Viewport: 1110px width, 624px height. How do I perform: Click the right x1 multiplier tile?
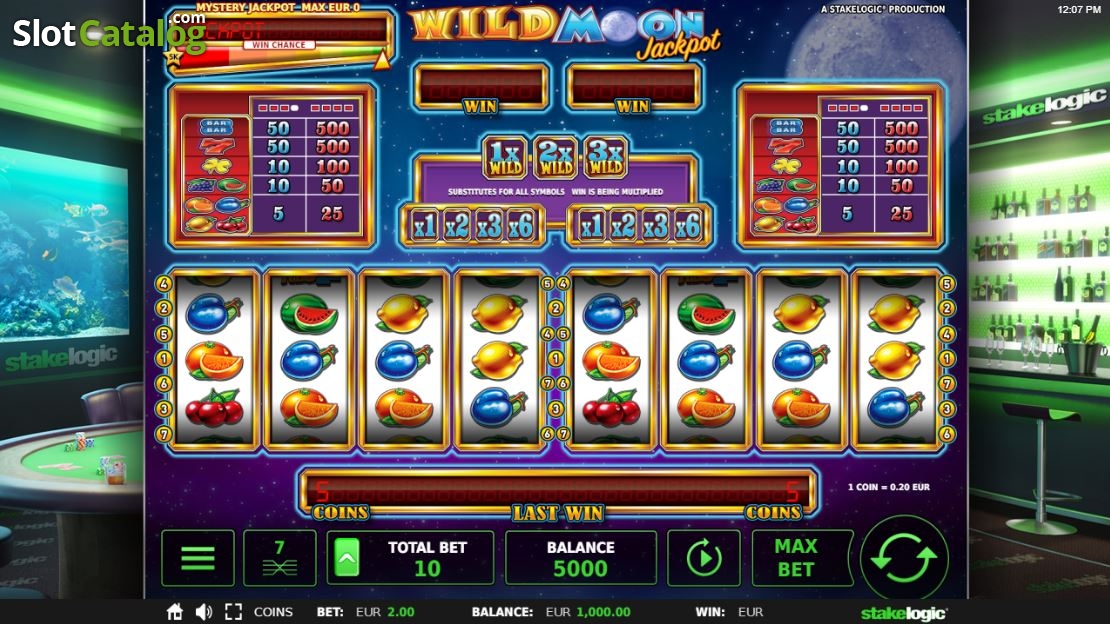(592, 227)
